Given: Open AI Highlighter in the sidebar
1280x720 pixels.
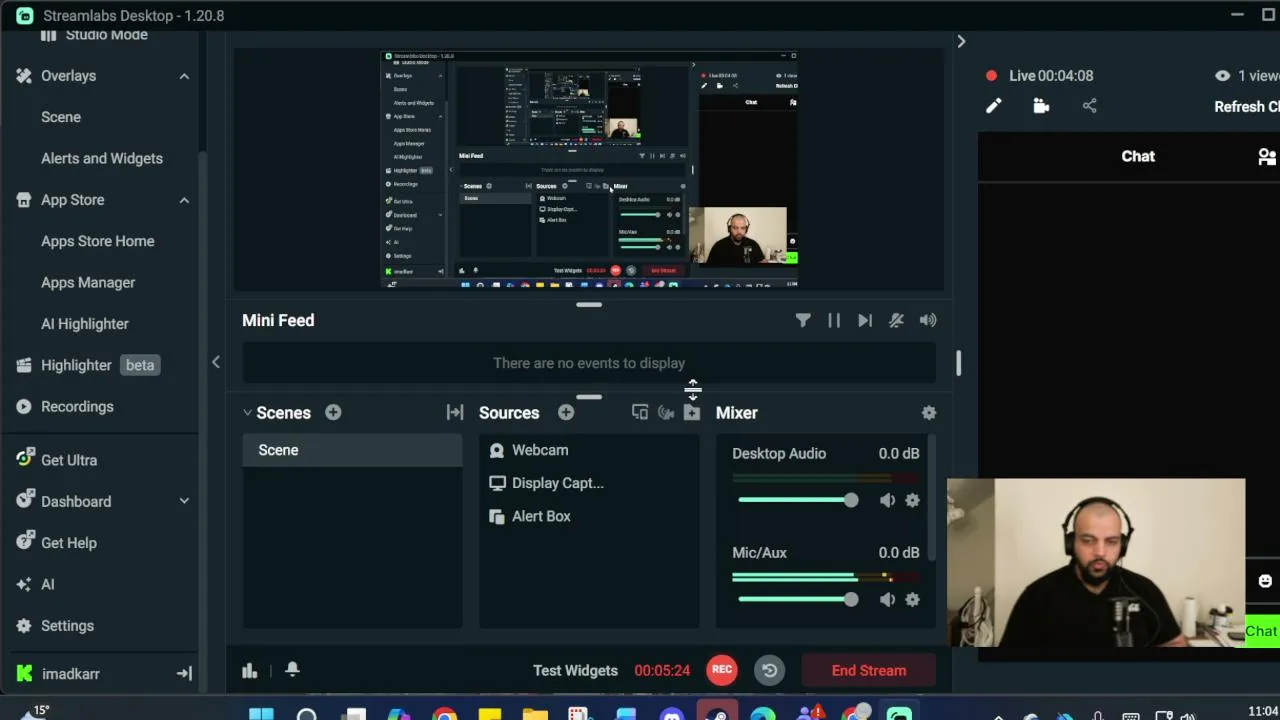Looking at the screenshot, I should click(x=85, y=324).
